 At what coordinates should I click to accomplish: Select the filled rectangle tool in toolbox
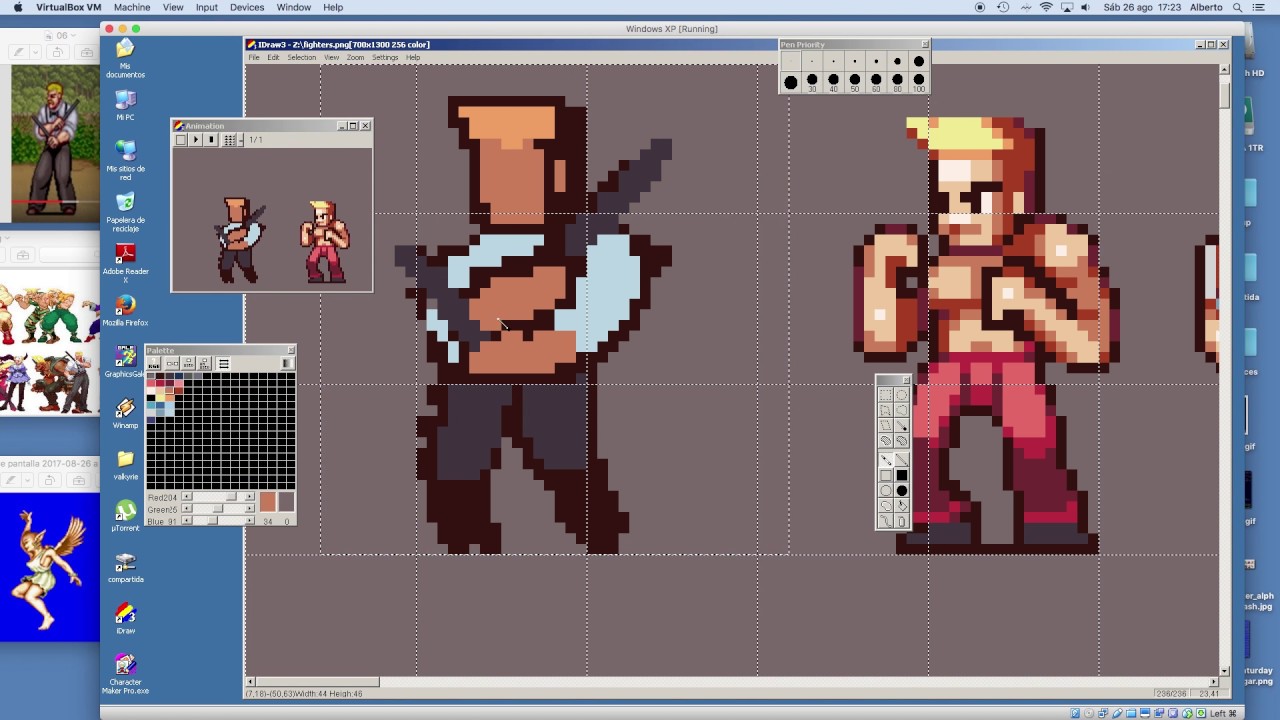click(x=902, y=474)
